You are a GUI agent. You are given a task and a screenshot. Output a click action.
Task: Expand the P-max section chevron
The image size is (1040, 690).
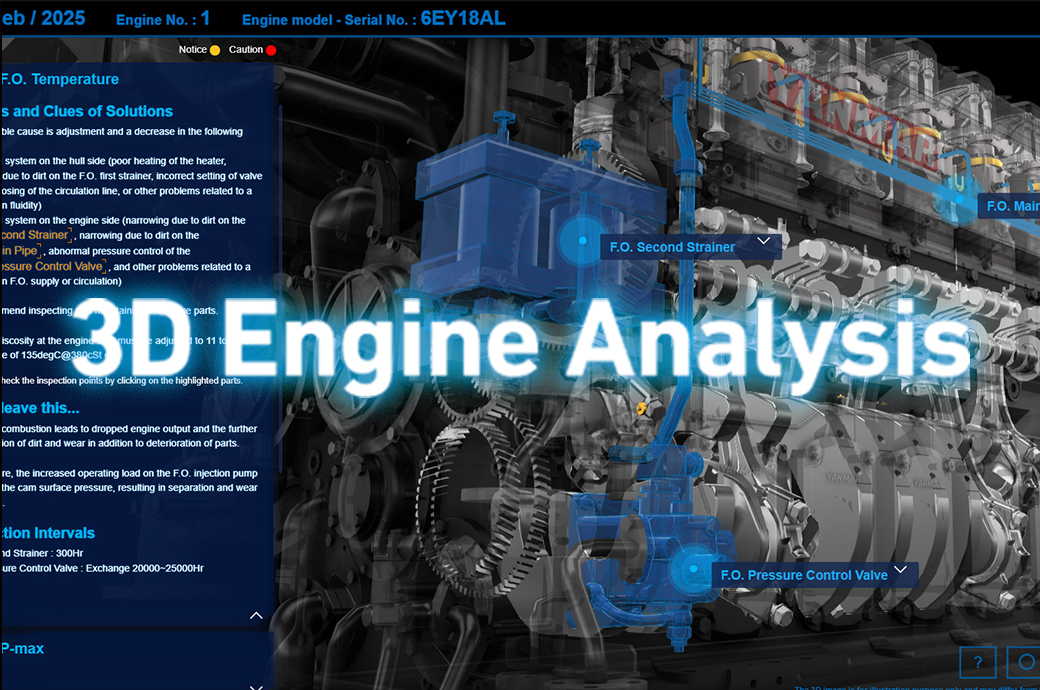[x=256, y=686]
